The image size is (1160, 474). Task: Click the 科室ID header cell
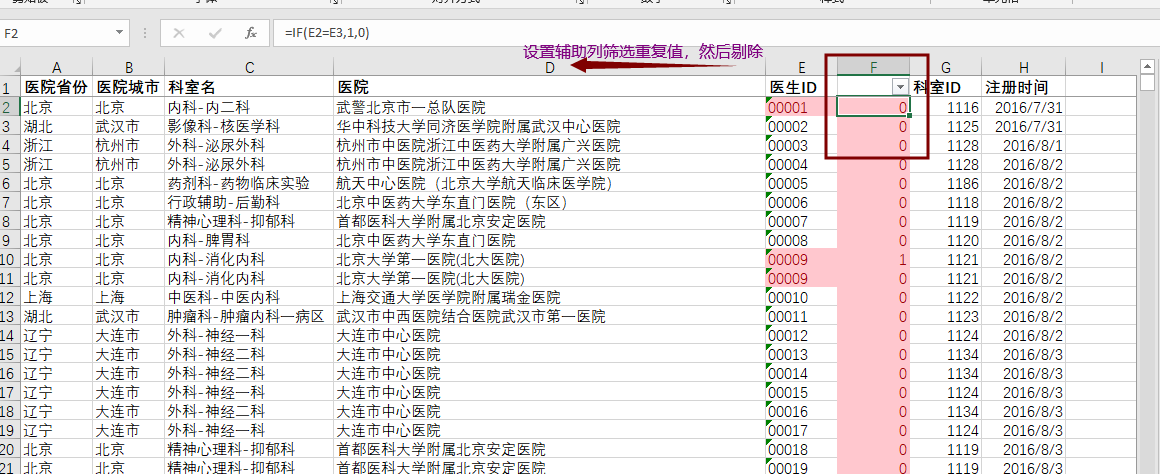(x=946, y=87)
